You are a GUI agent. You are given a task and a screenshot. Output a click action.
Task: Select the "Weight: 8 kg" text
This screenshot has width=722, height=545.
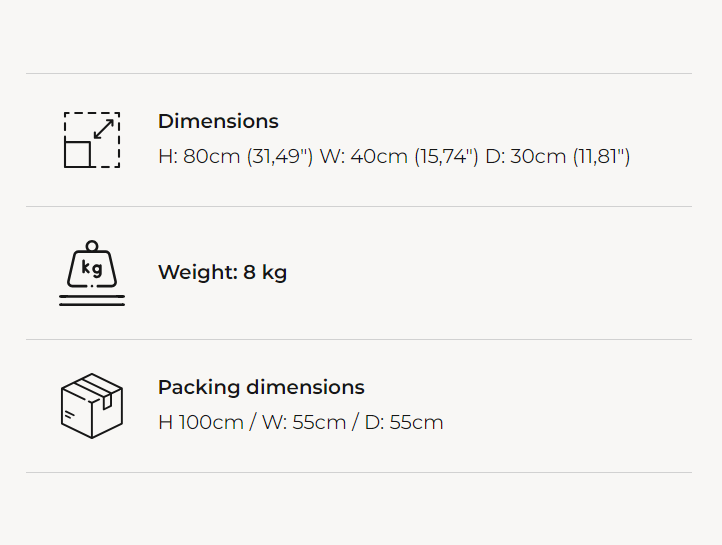point(222,273)
